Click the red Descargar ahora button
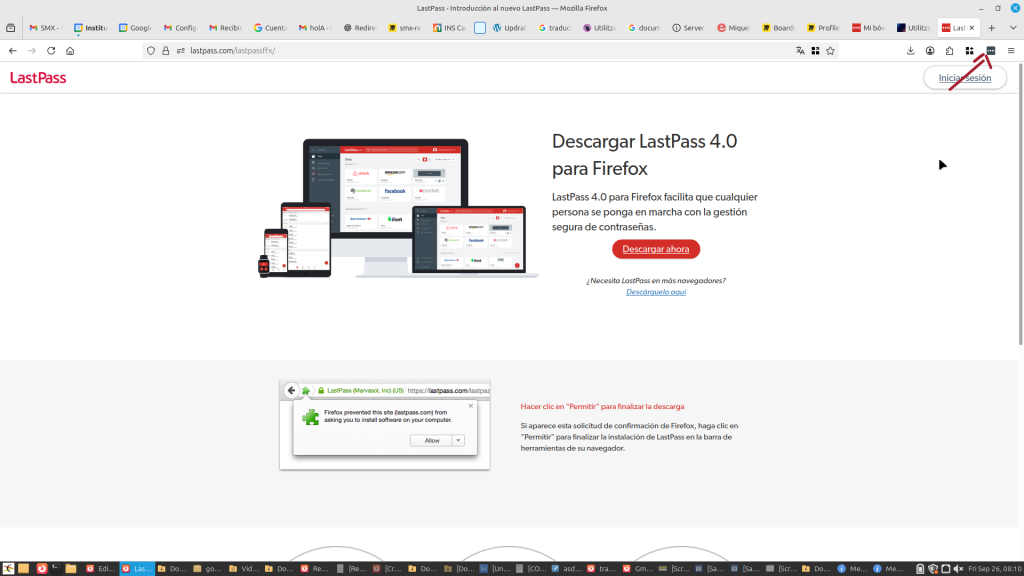 pyautogui.click(x=656, y=249)
